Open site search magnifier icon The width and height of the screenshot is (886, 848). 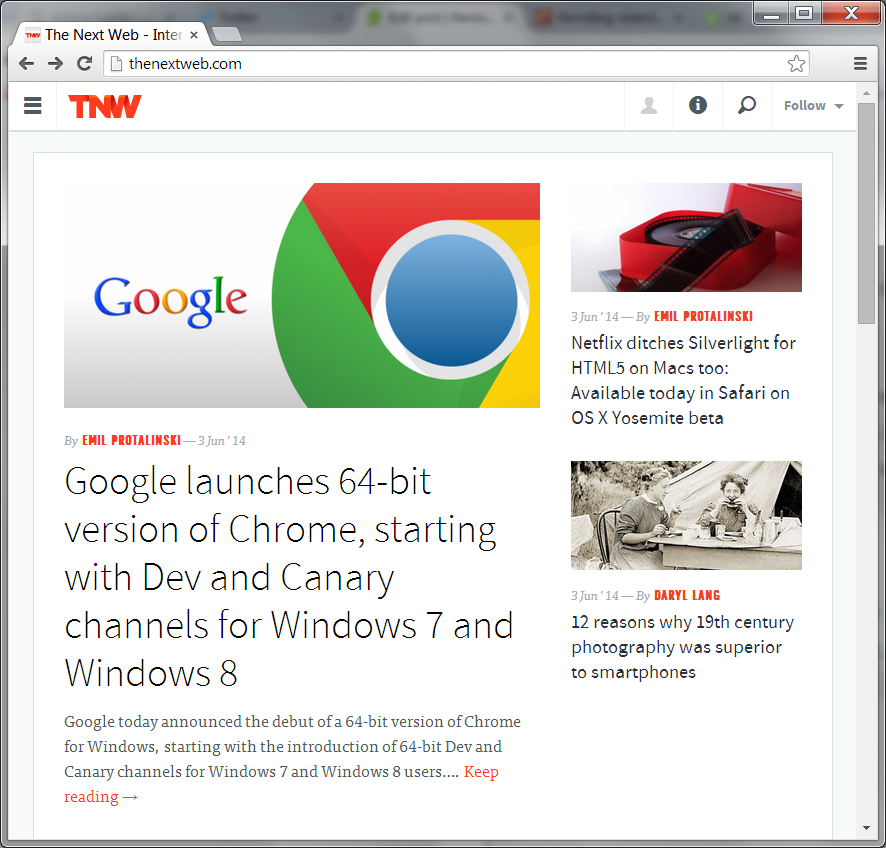pyautogui.click(x=747, y=105)
